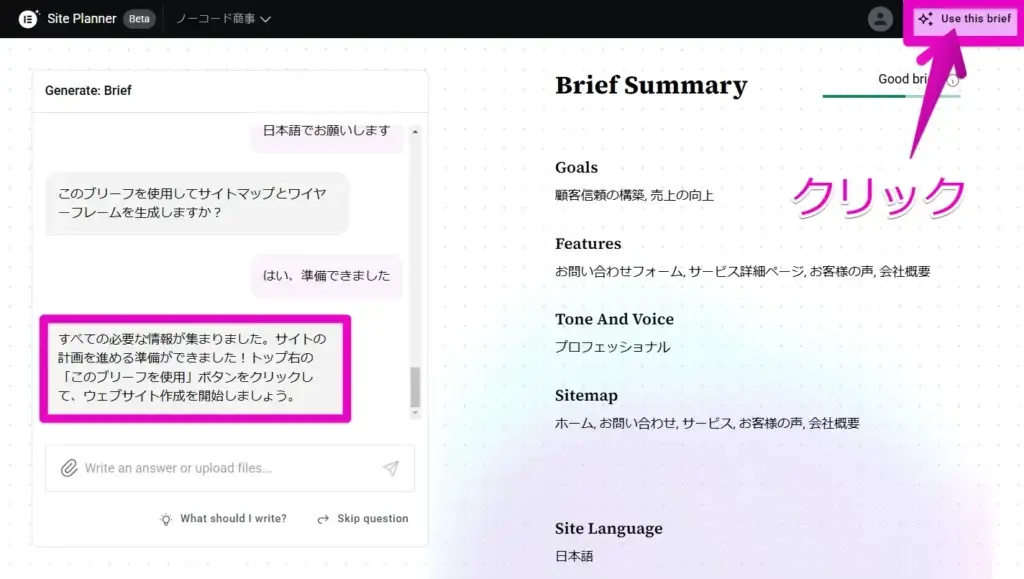The image size is (1024, 579).
Task: Click the chat scrollbar thumb
Action: 415,386
